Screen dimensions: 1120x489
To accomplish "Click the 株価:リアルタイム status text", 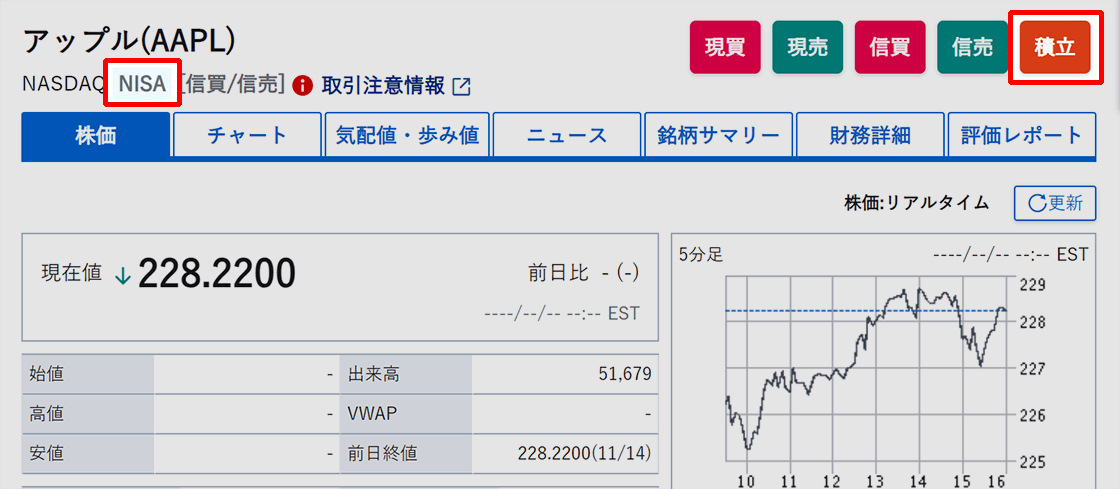I will click(916, 203).
